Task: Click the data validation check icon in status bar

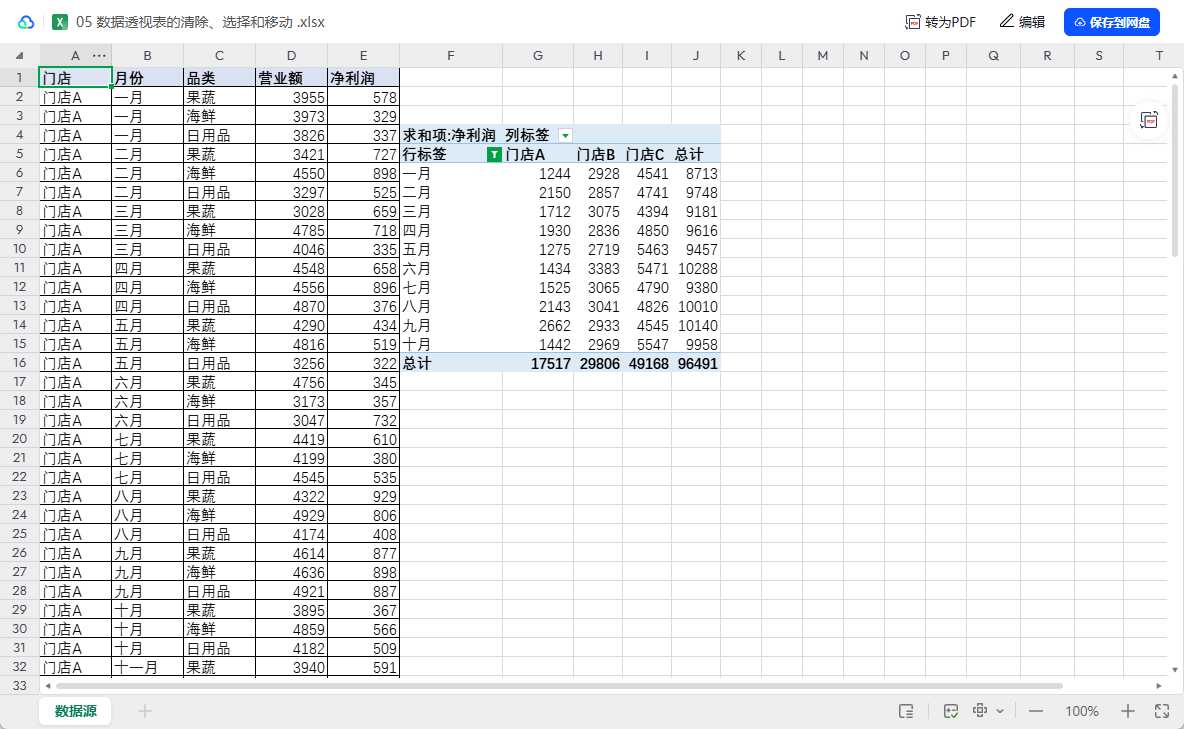Action: click(950, 710)
